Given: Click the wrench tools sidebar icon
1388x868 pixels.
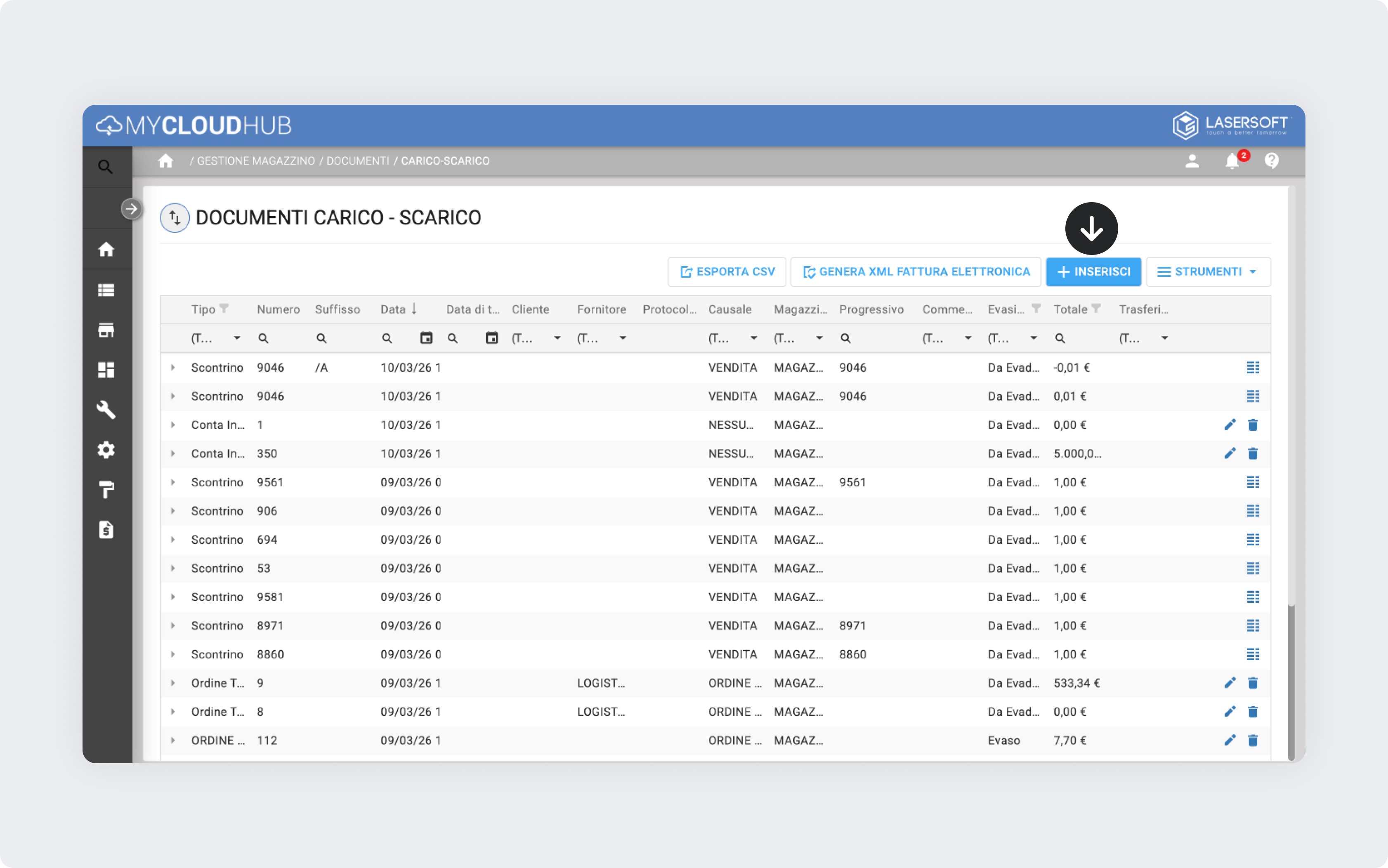Looking at the screenshot, I should pyautogui.click(x=106, y=410).
